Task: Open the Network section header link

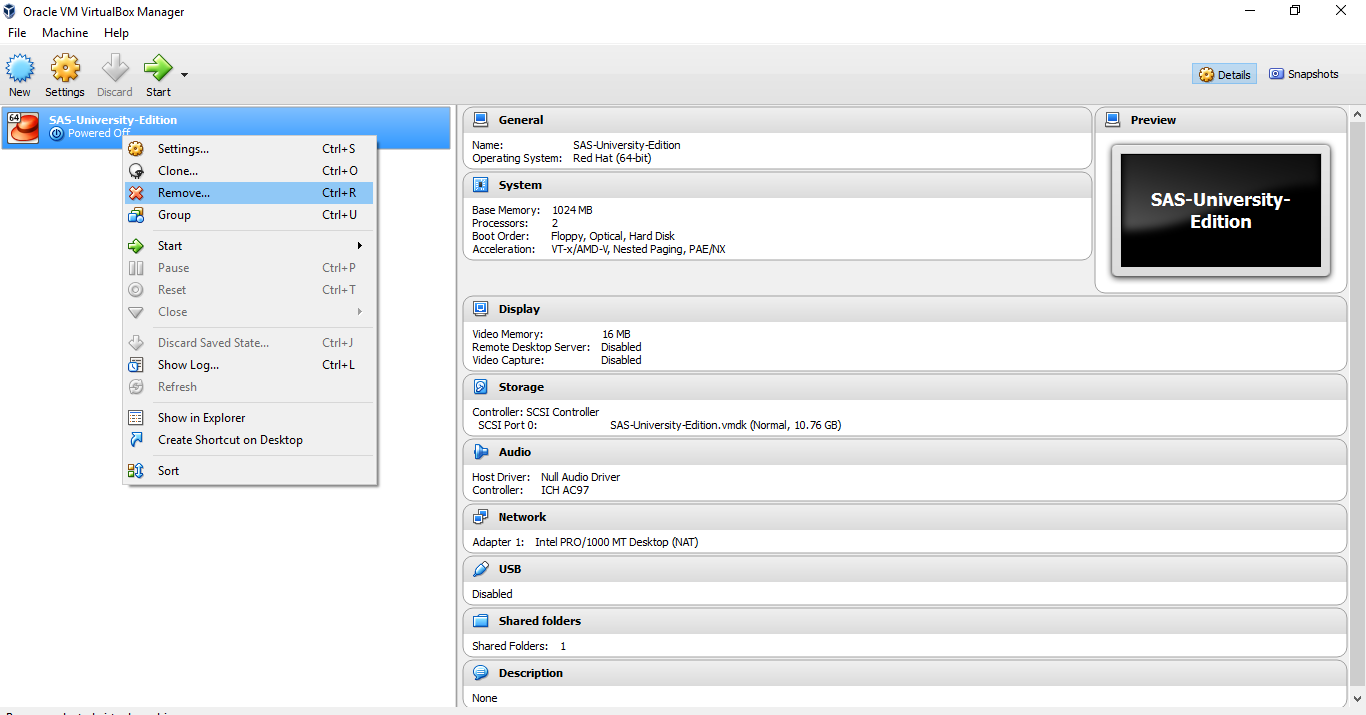Action: coord(523,517)
